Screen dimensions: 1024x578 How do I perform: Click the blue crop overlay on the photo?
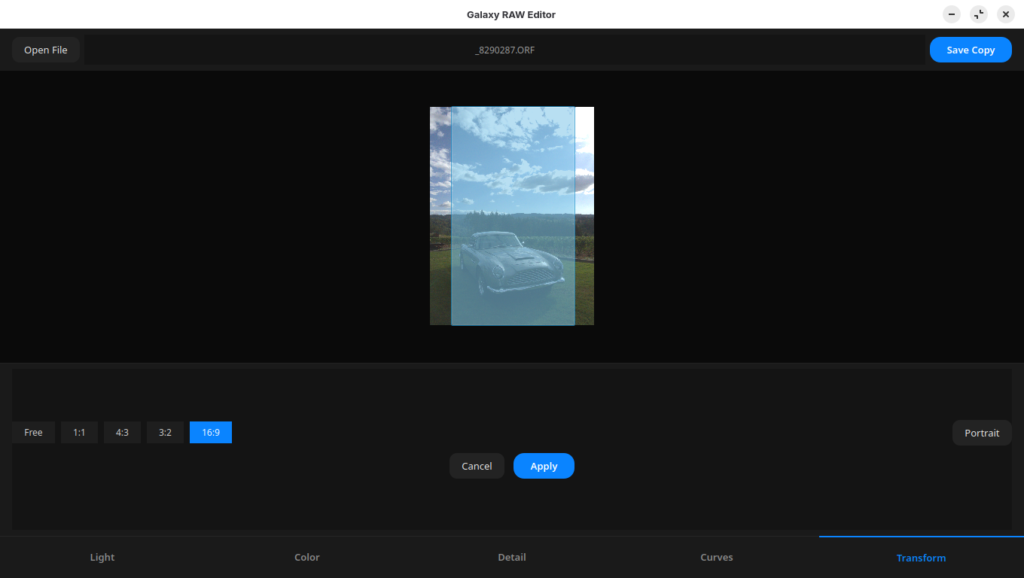(513, 216)
